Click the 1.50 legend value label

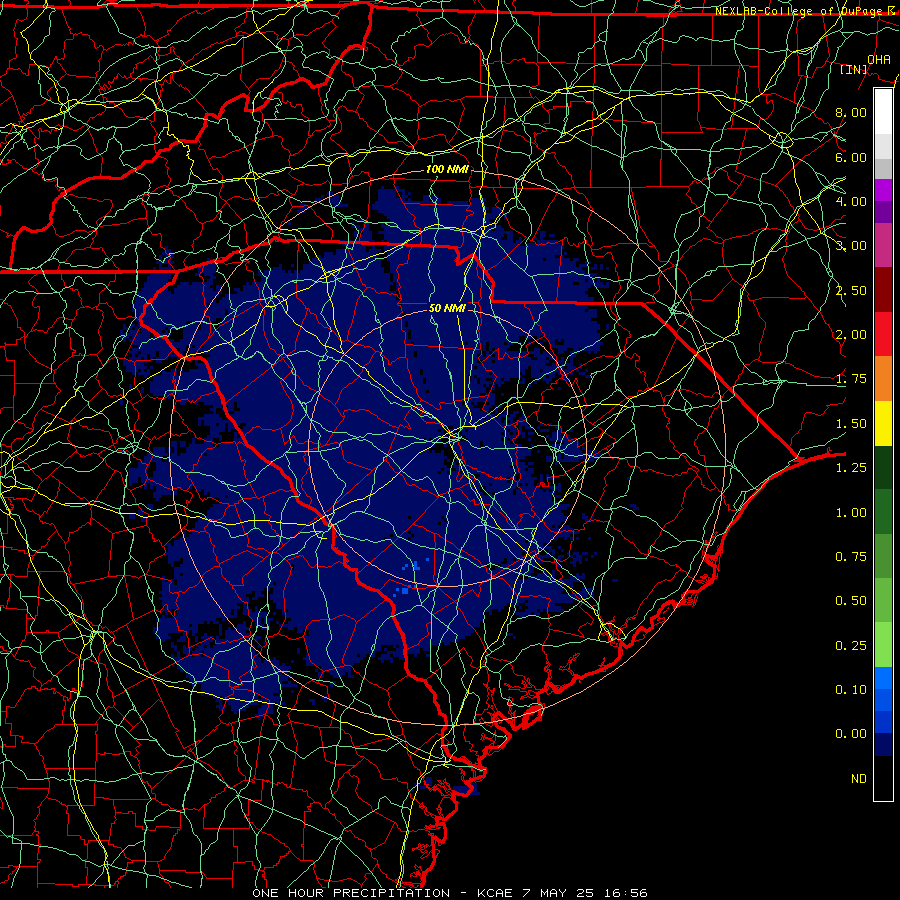(x=851, y=424)
